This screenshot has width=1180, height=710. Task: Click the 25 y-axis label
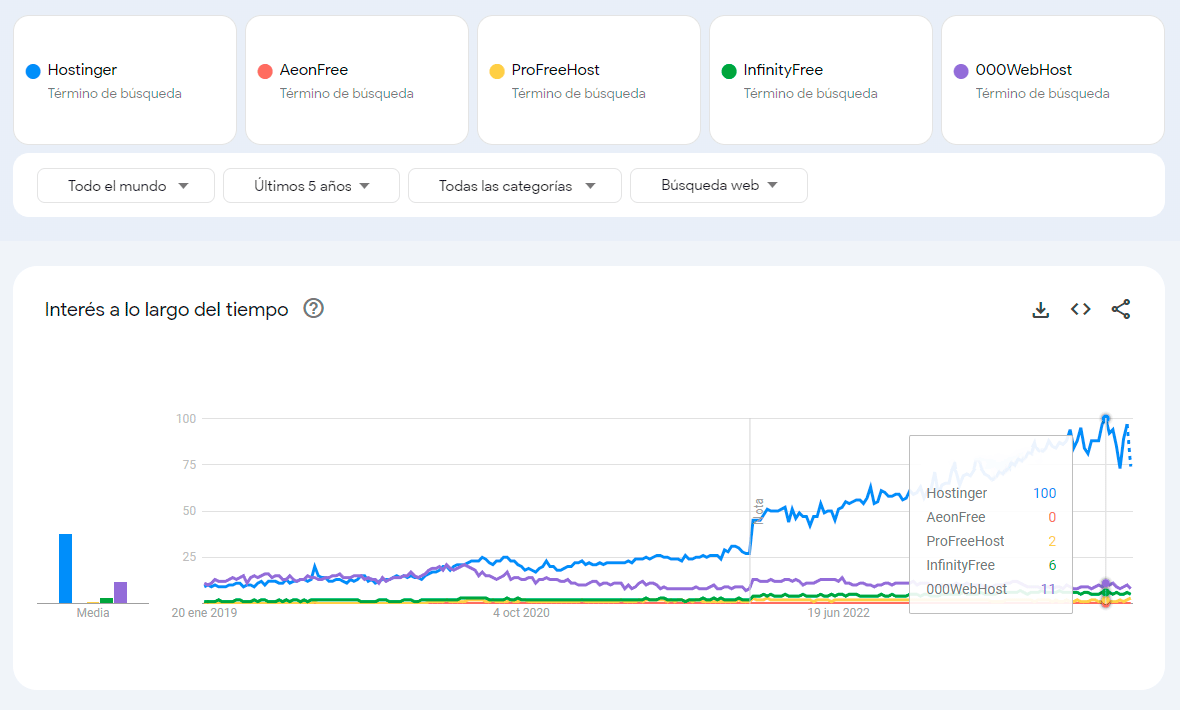[x=189, y=557]
